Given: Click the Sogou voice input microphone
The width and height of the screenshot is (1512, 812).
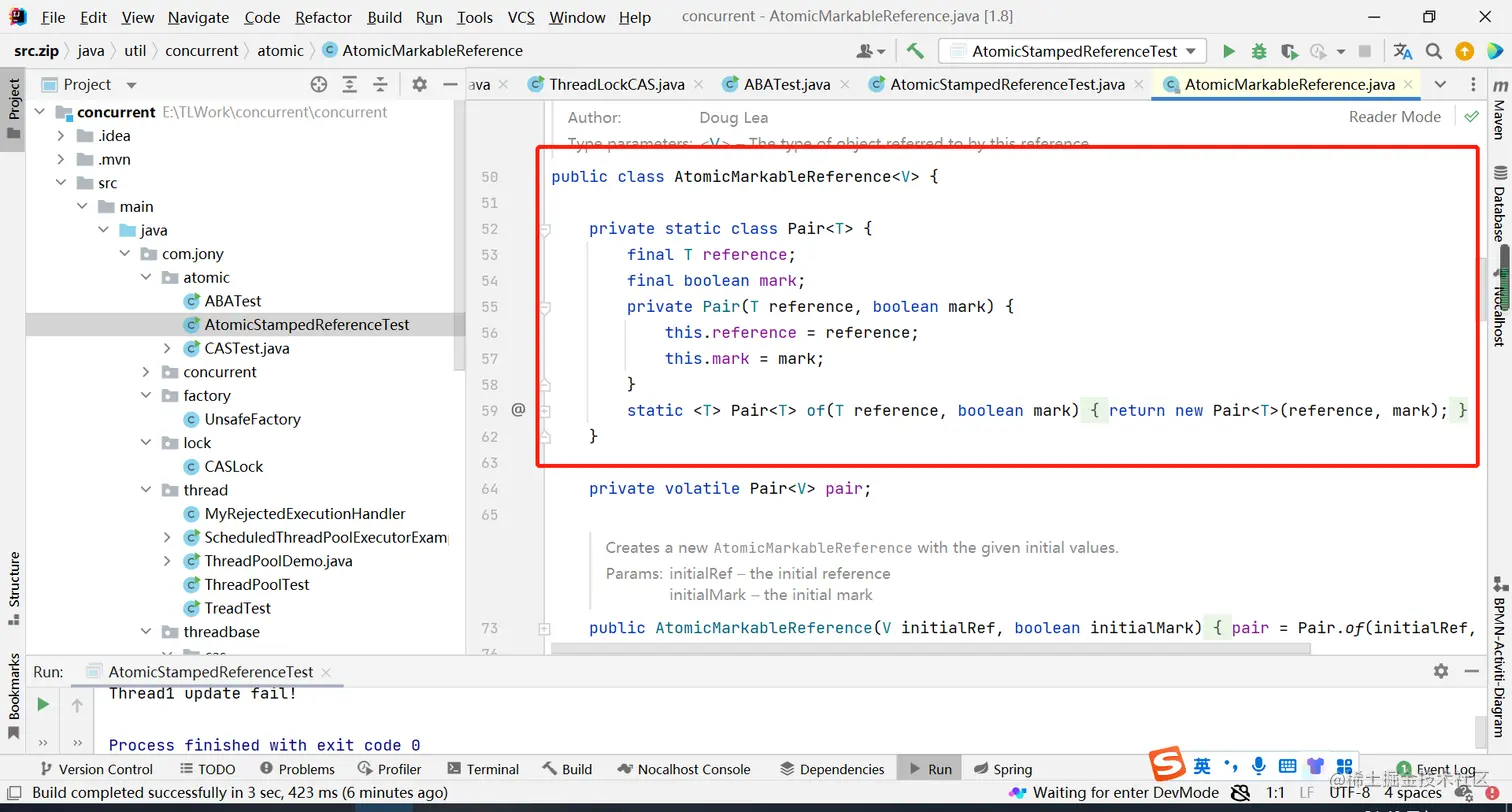Looking at the screenshot, I should click(1259, 765).
